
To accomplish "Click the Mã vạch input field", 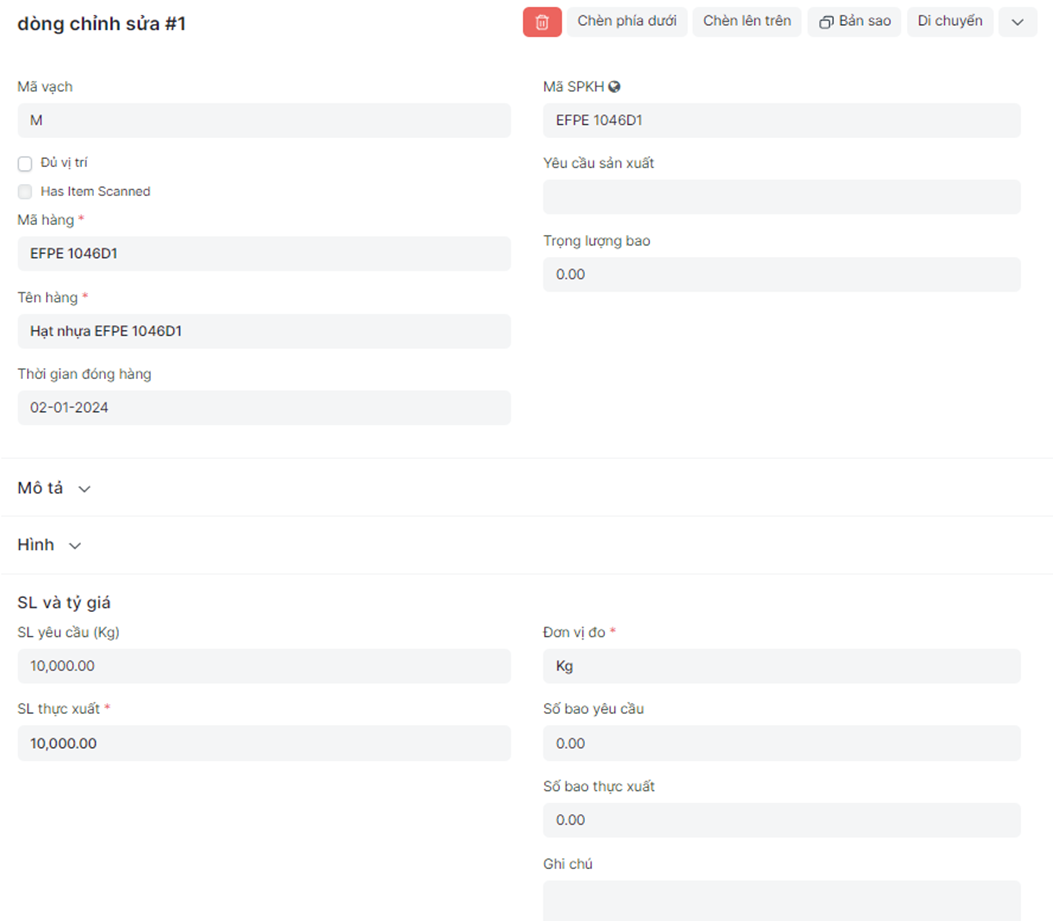I will (x=264, y=121).
